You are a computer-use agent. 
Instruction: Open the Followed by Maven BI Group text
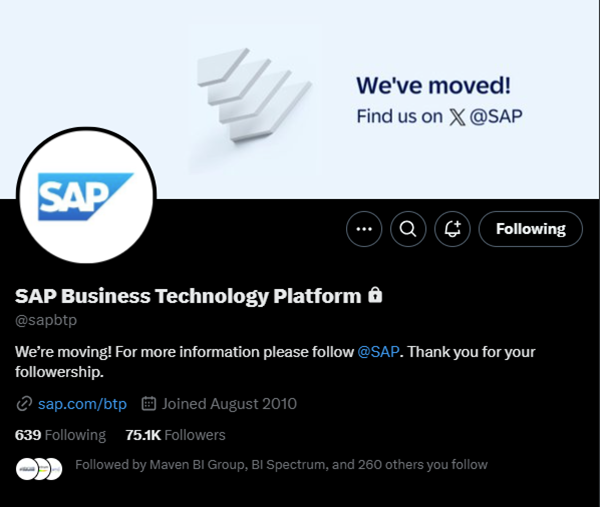[x=281, y=465]
